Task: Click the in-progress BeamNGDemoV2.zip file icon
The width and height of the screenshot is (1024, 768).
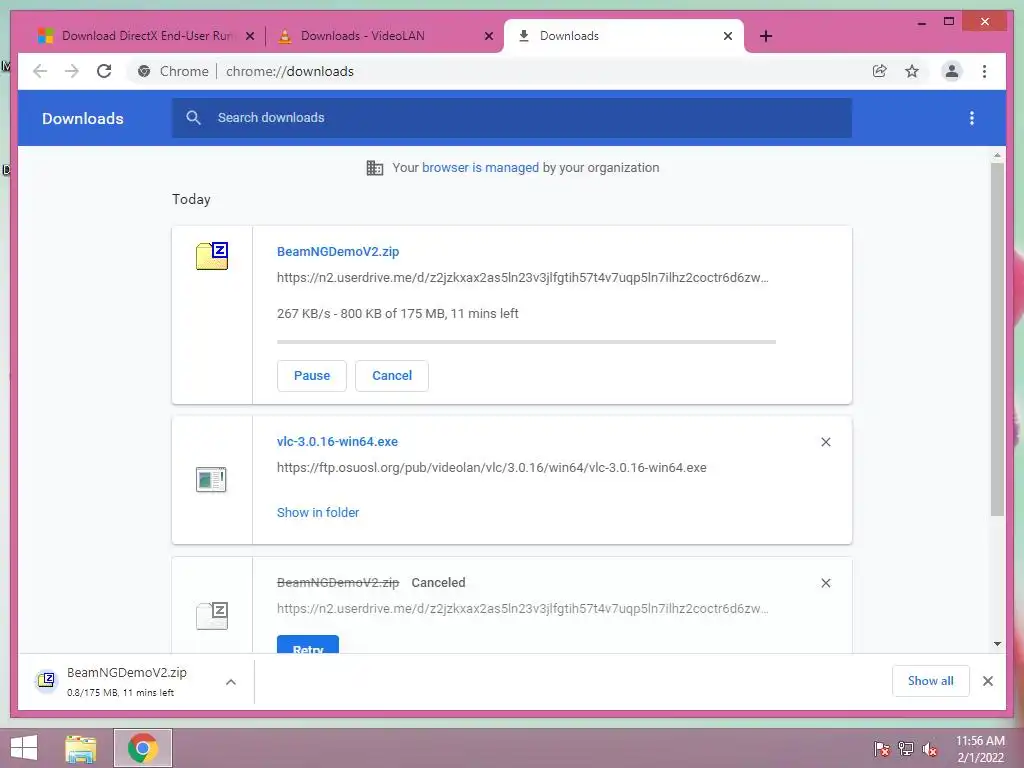Action: (212, 255)
